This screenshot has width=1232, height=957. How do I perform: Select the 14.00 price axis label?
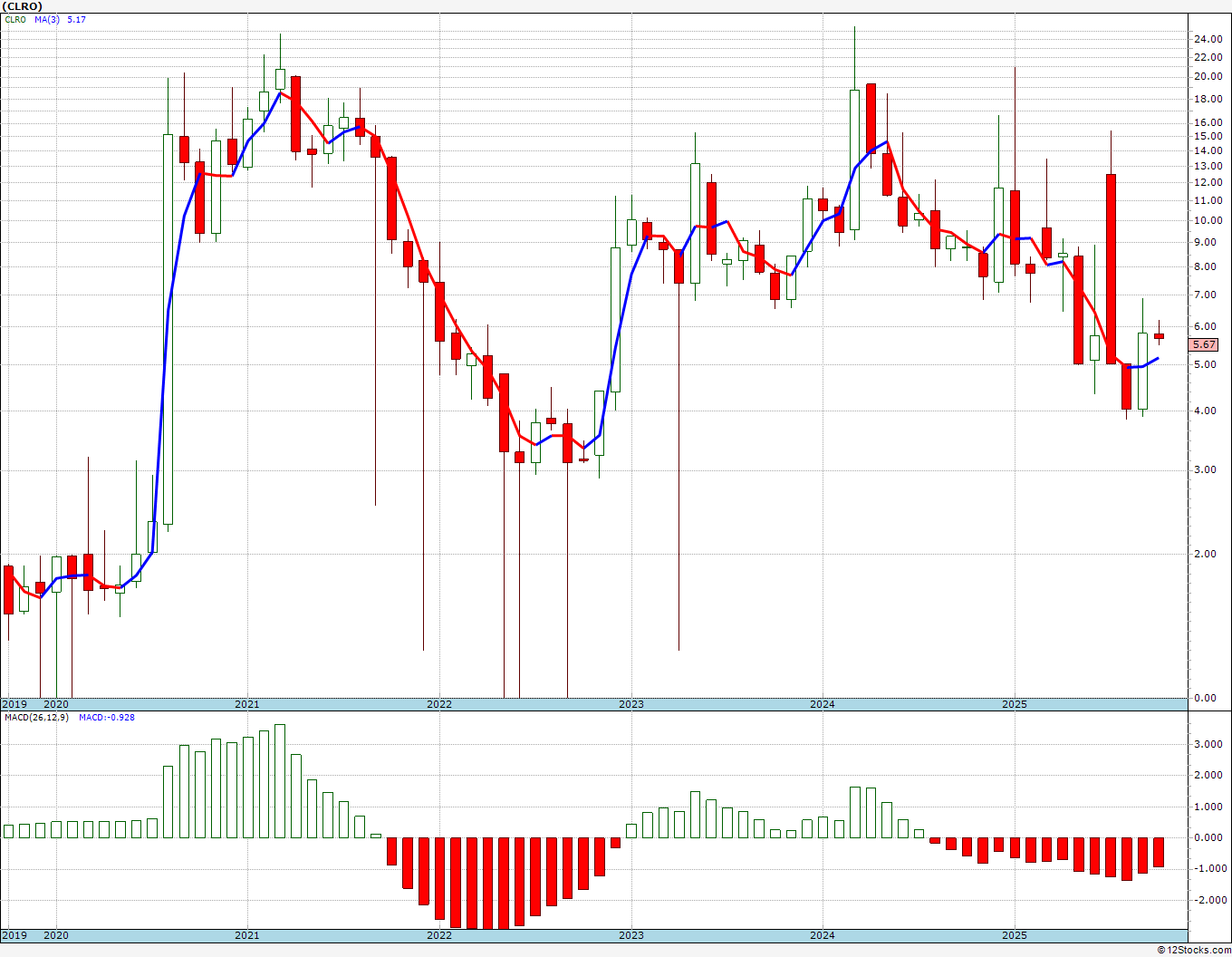pos(1208,150)
